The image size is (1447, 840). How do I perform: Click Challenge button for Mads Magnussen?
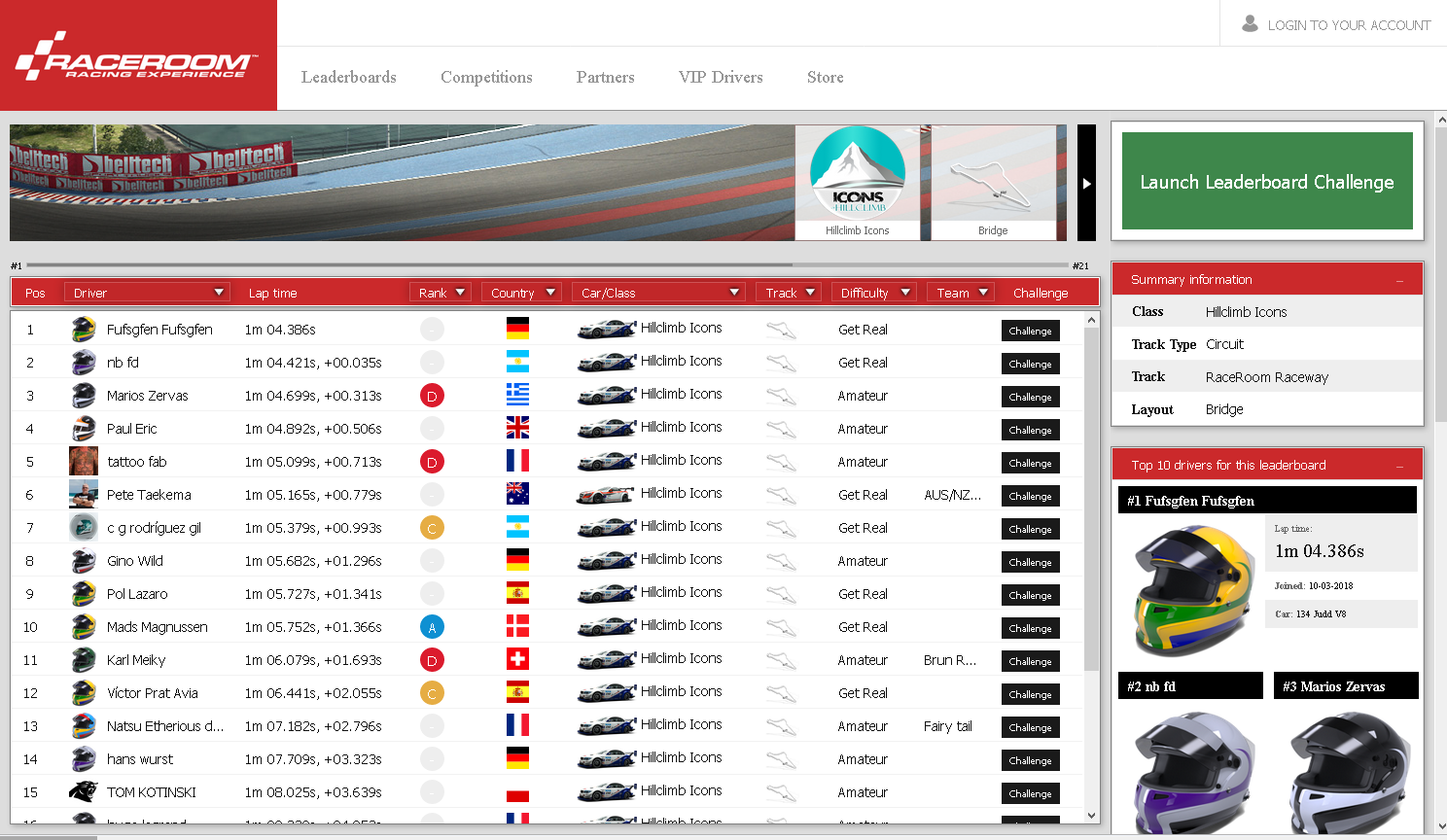coord(1030,628)
